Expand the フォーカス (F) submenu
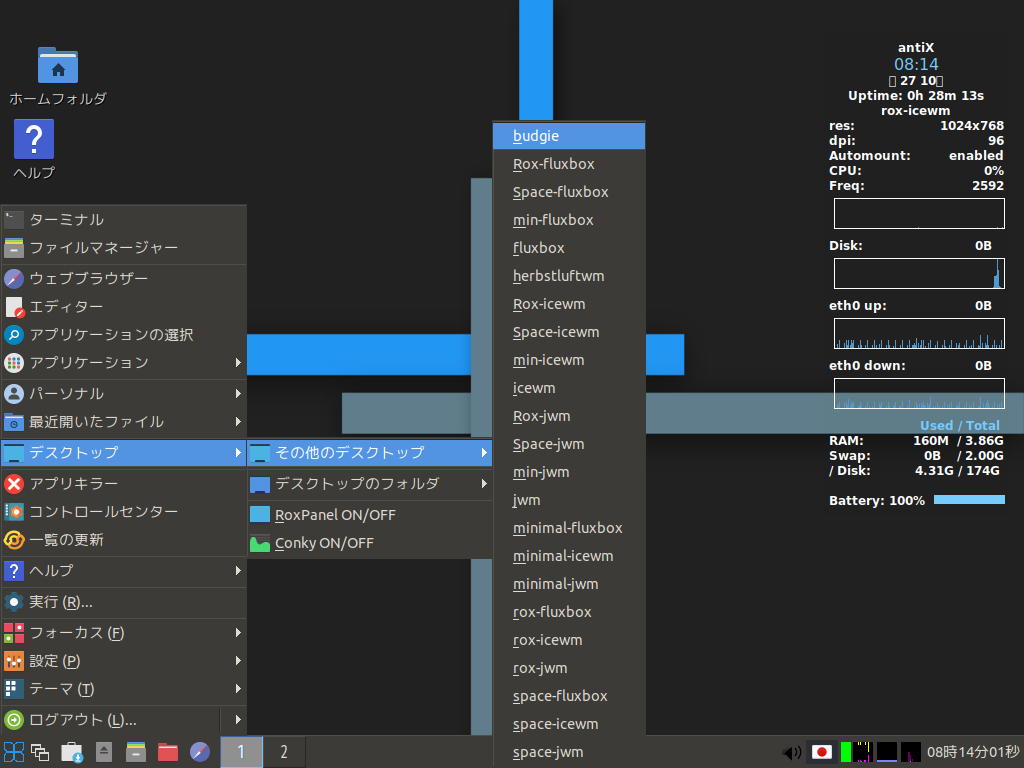Screen dimensions: 1024x768 [124, 632]
